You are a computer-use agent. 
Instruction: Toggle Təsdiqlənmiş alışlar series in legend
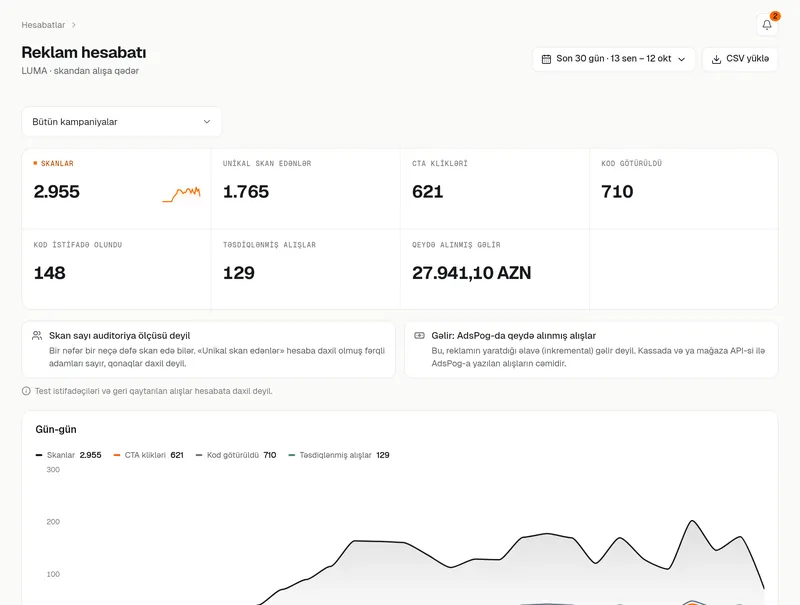(339, 455)
